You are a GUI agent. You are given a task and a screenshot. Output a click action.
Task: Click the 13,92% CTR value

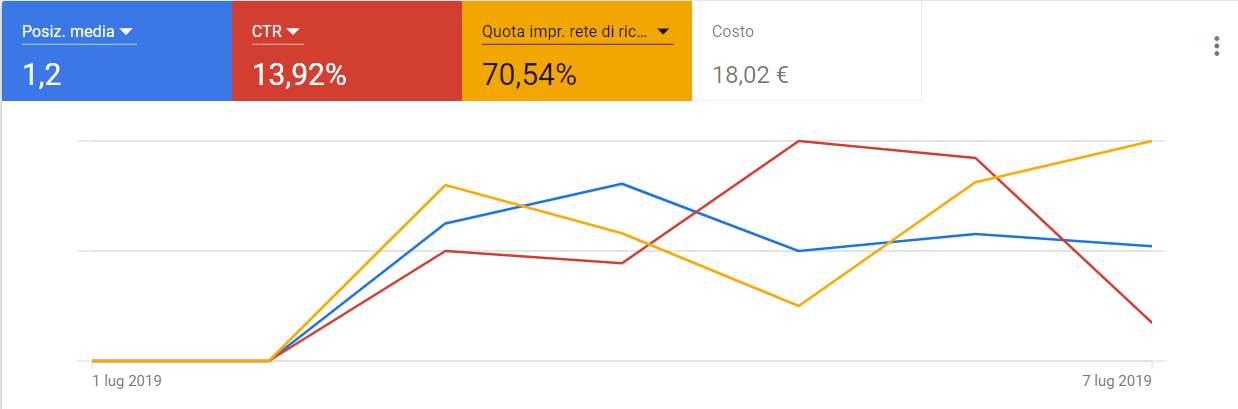click(299, 74)
